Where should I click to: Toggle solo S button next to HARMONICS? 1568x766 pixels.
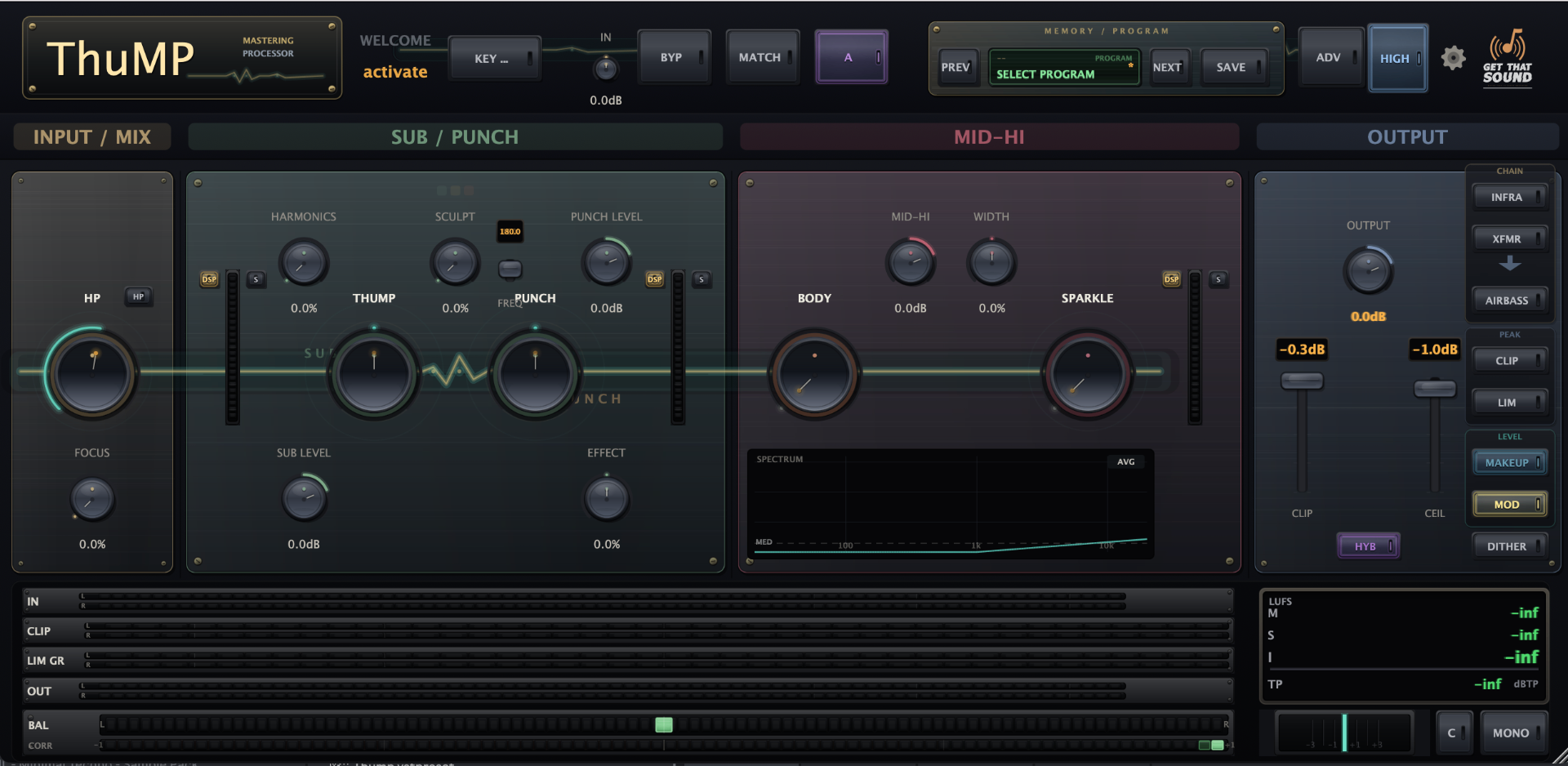(256, 279)
